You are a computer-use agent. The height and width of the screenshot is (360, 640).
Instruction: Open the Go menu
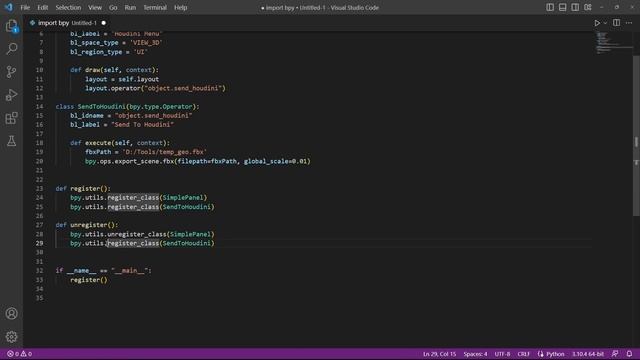pos(113,7)
